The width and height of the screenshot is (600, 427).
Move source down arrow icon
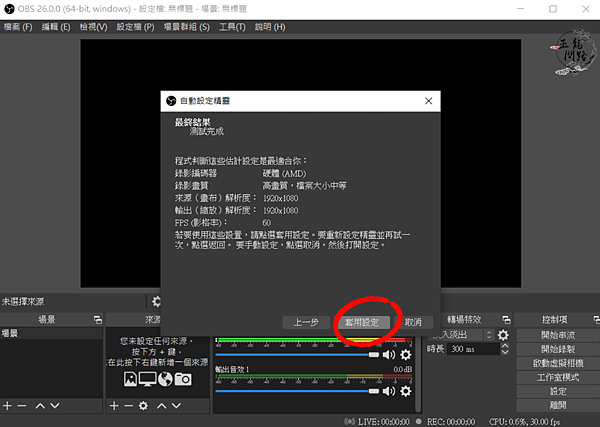click(x=176, y=406)
